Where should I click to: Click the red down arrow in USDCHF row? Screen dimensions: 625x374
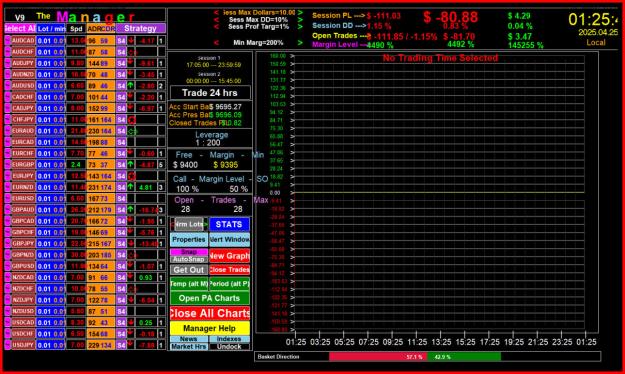[x=131, y=333]
